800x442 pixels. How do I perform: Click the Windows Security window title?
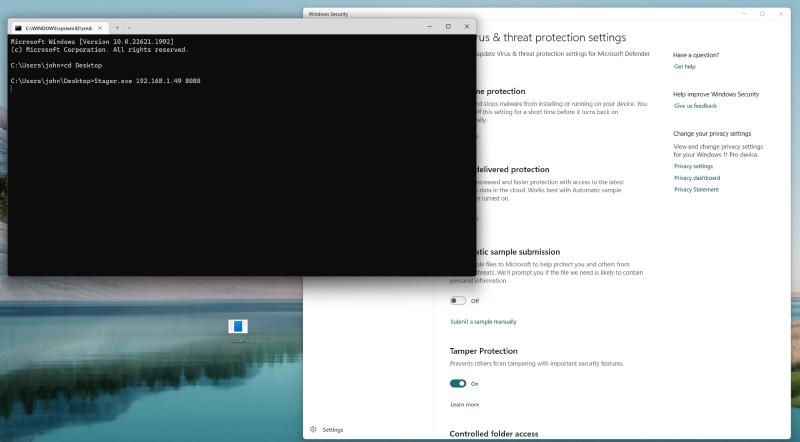(328, 14)
